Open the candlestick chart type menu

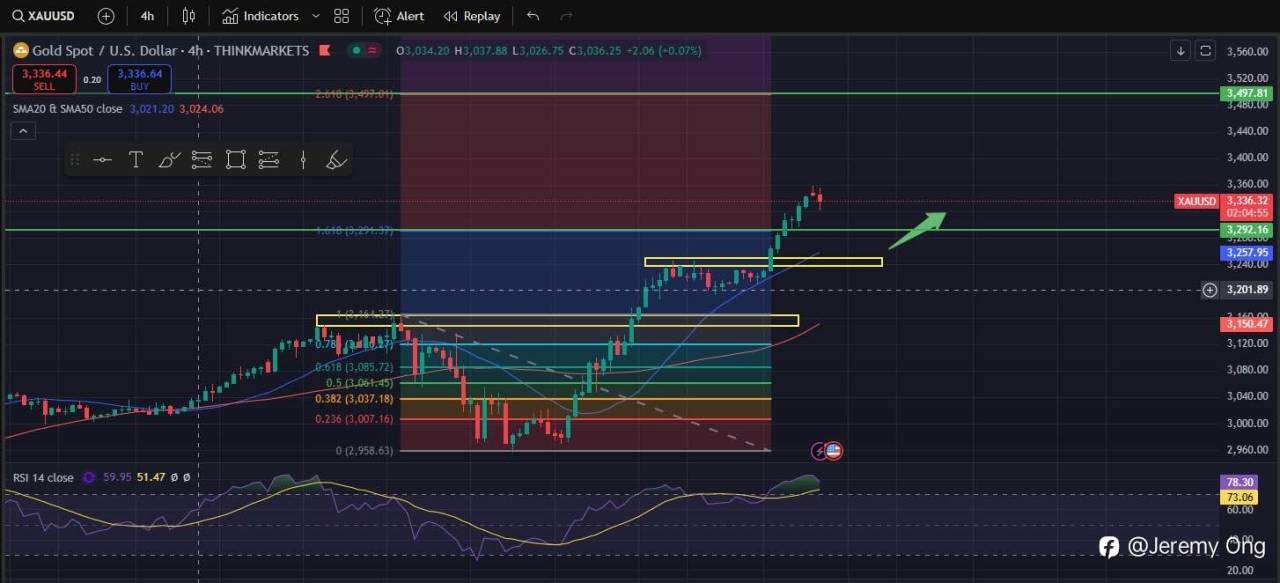point(189,16)
